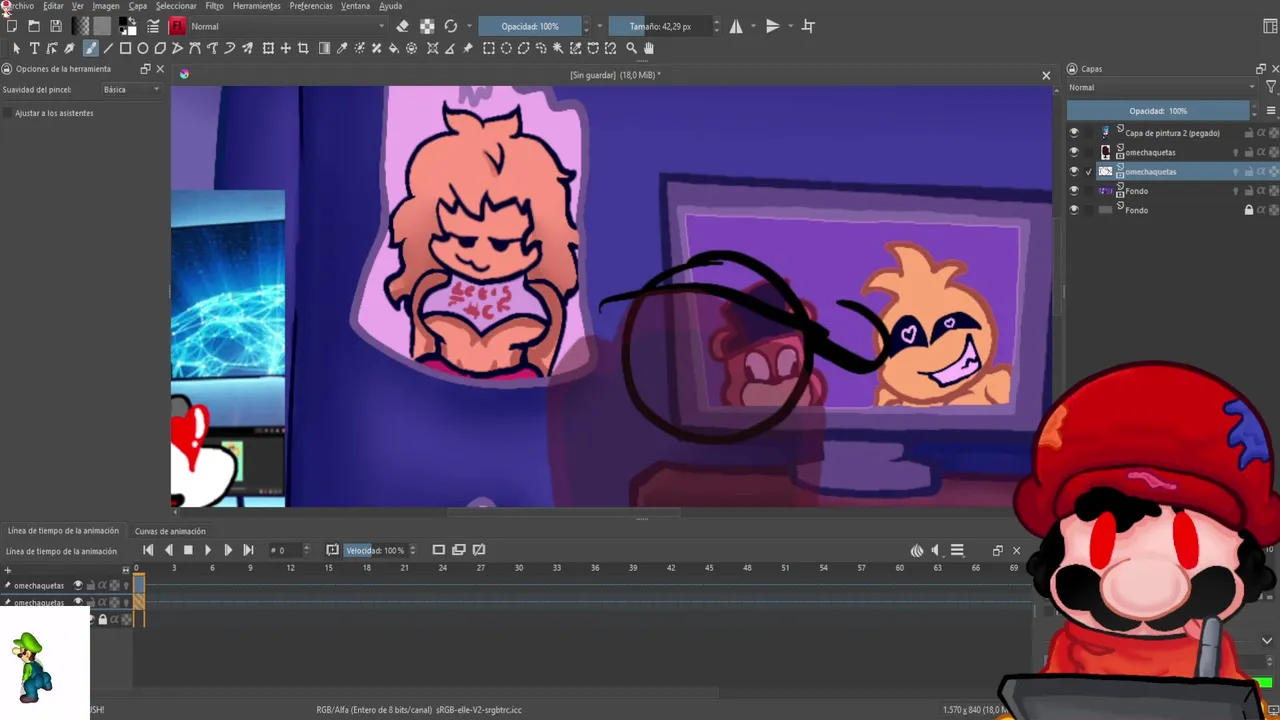Expand dropdown arrow after Opacidad slider
The width and height of the screenshot is (1280, 720).
(x=599, y=26)
